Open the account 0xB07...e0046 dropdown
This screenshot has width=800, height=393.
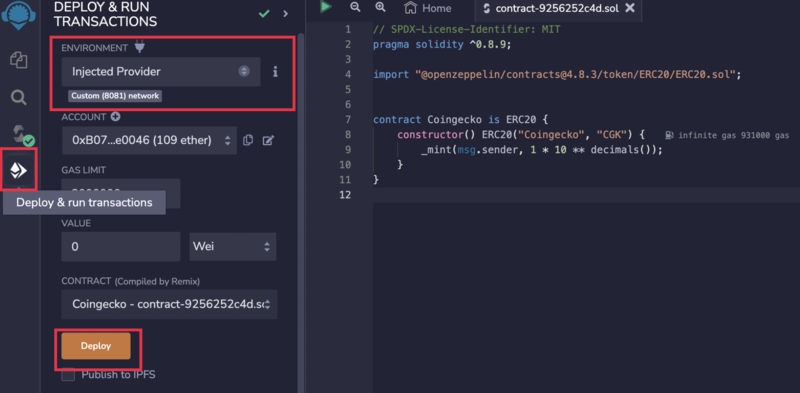point(149,140)
